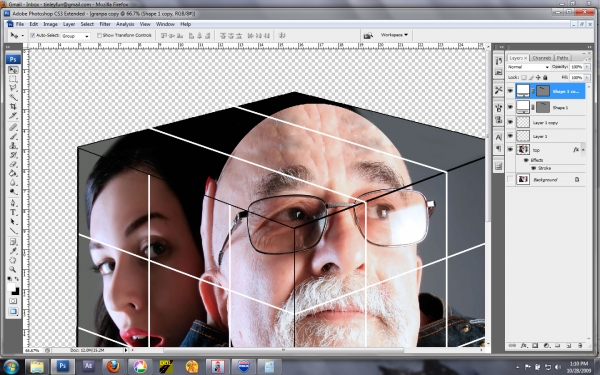Click the Go to Bridge icon

368,35
